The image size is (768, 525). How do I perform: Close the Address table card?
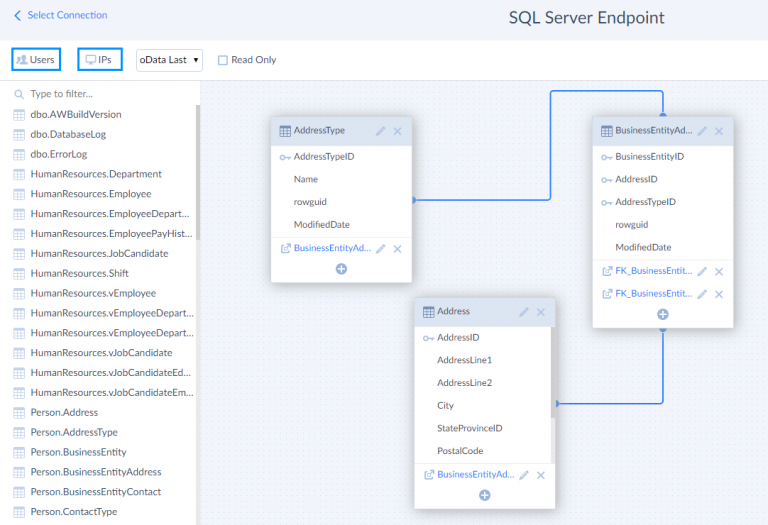[x=541, y=312]
